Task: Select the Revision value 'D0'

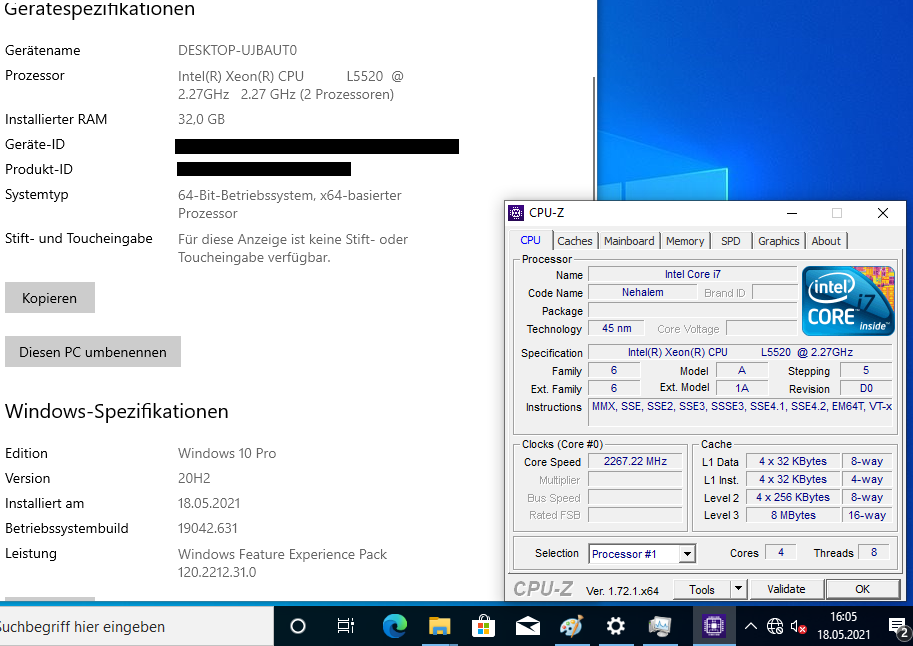Action: pos(866,389)
